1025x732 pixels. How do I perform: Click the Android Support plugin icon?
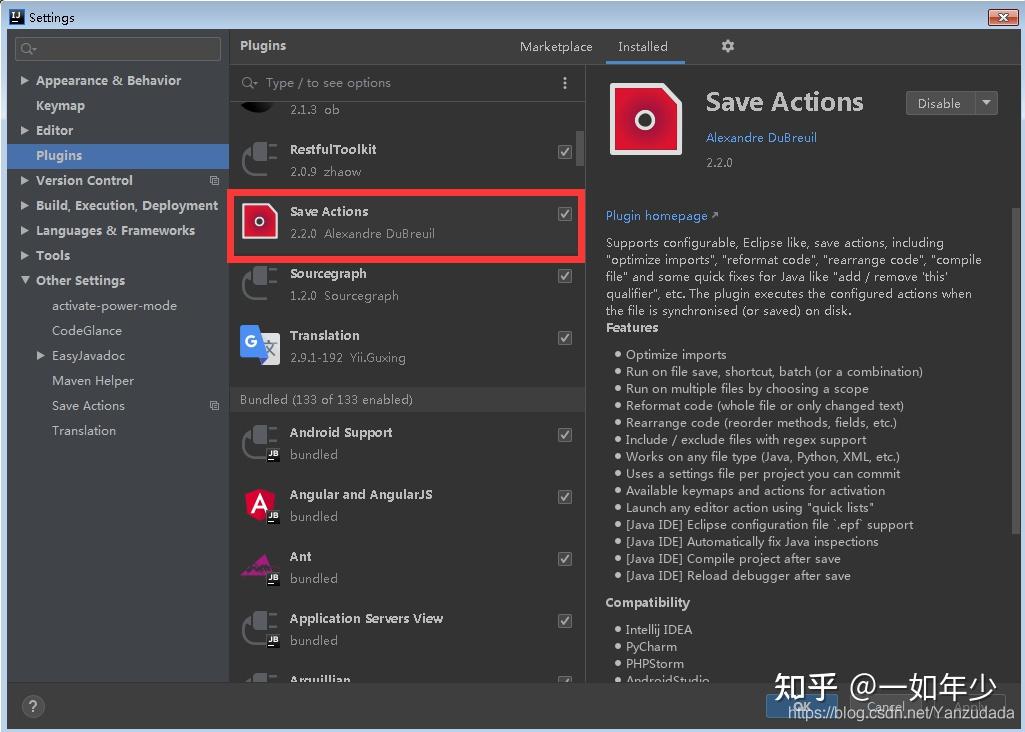pyautogui.click(x=259, y=443)
